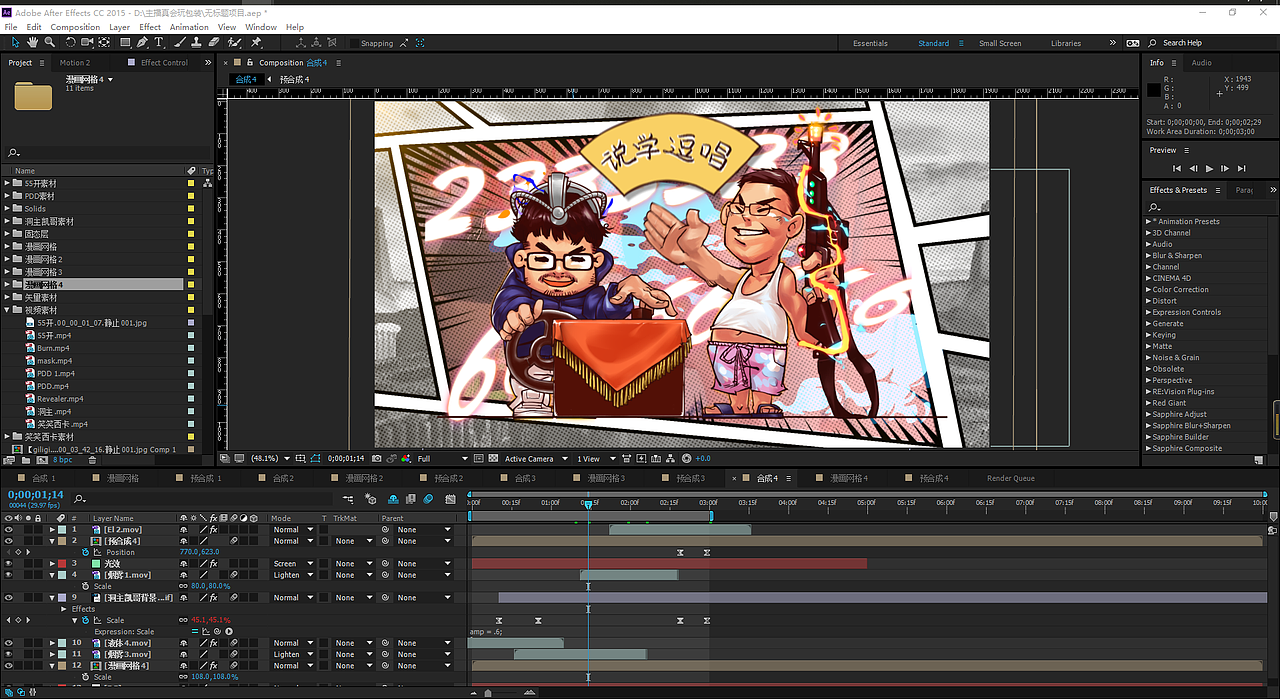Select the Pan Behind anchor point tool

click(x=104, y=43)
